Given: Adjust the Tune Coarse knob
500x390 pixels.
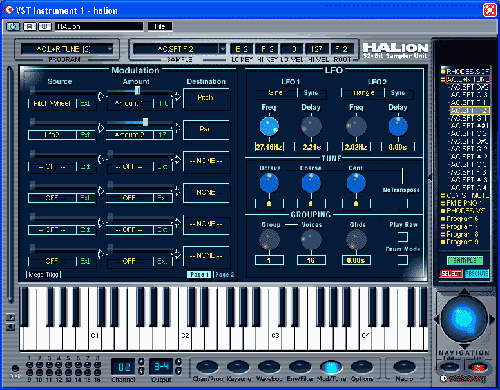Looking at the screenshot, I should point(311,183).
